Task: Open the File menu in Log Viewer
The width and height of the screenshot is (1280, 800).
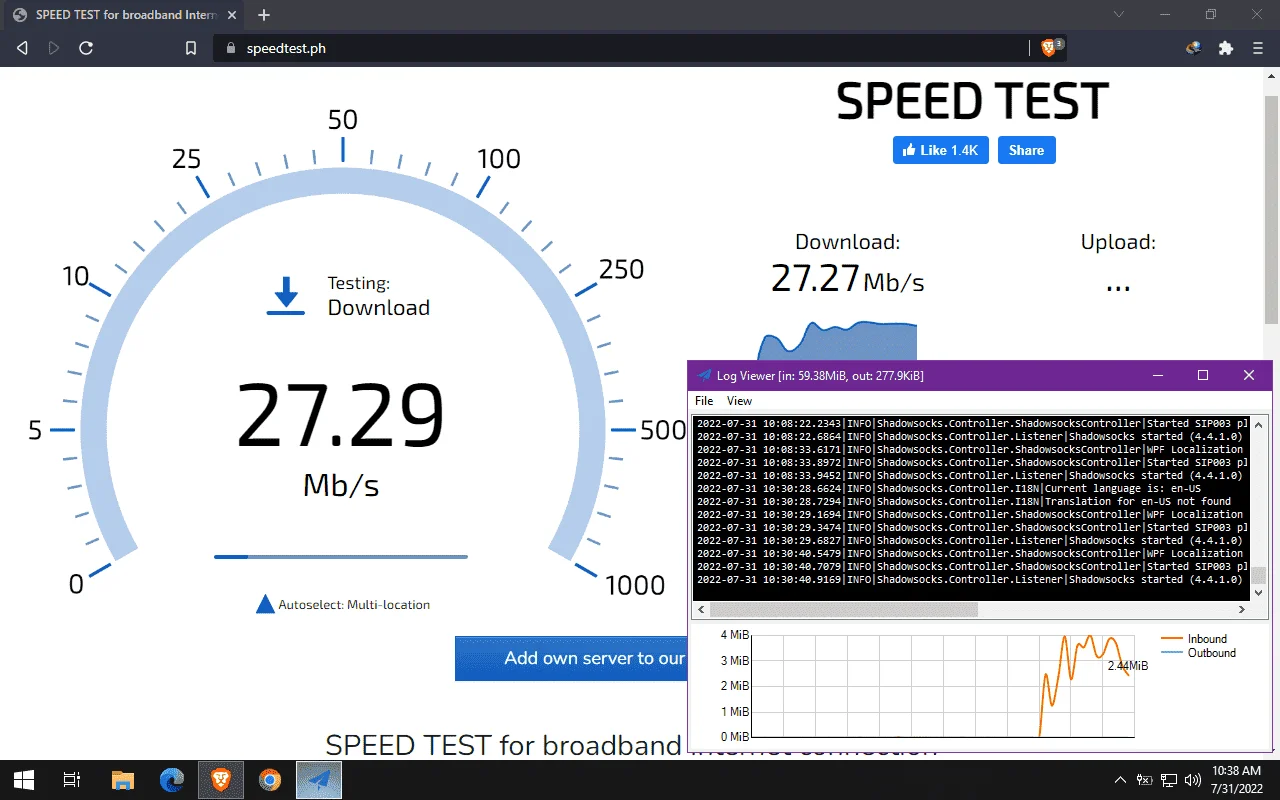Action: click(704, 401)
